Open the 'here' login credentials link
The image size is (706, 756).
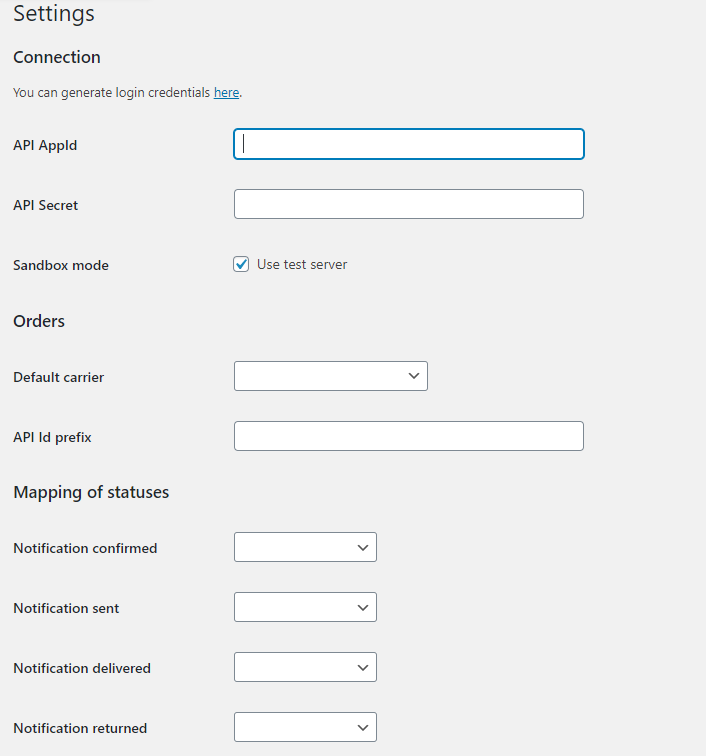click(226, 92)
